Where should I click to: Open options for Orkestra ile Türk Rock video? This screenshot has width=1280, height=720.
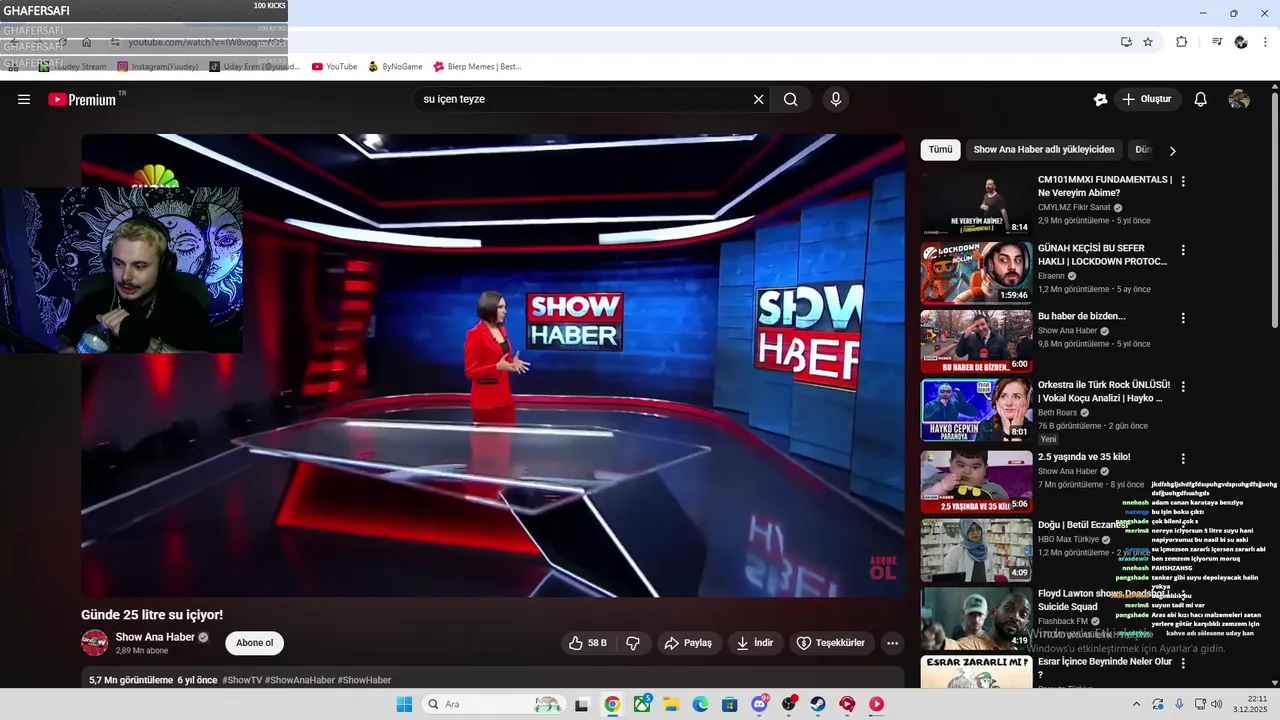tap(1183, 386)
